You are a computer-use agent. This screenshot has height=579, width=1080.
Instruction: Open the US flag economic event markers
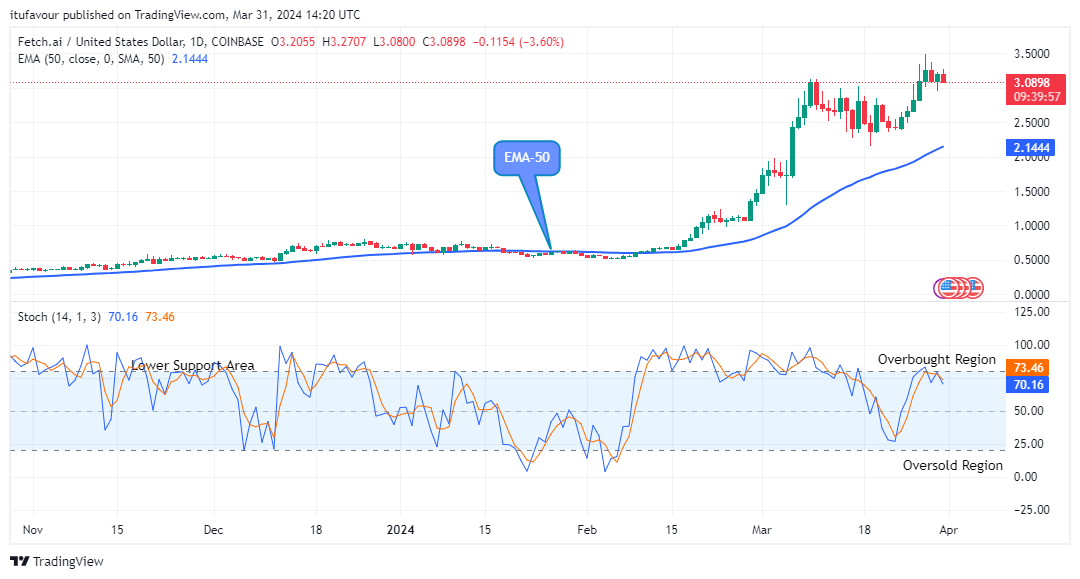click(959, 288)
